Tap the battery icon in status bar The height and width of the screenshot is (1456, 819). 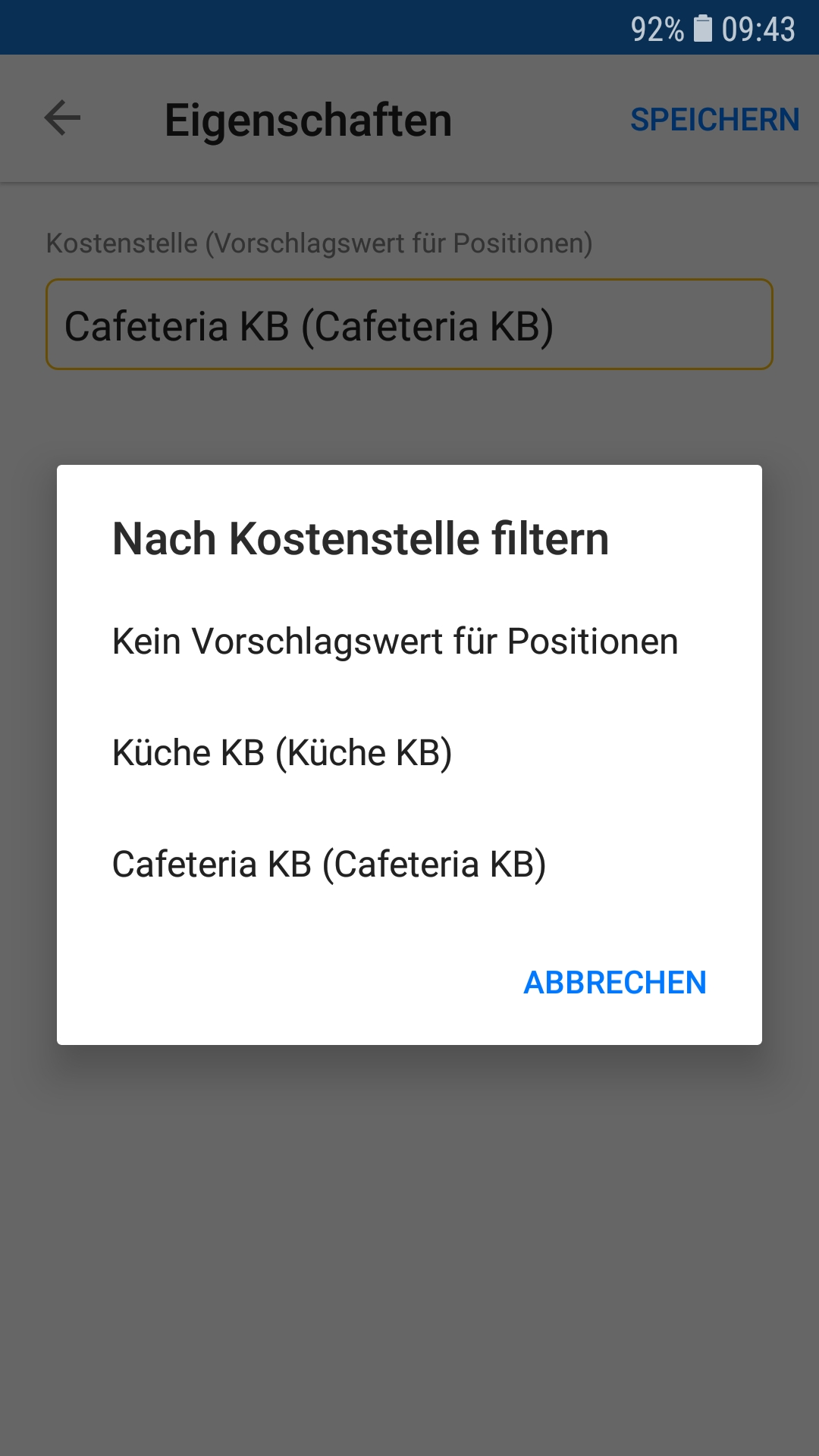tap(703, 29)
